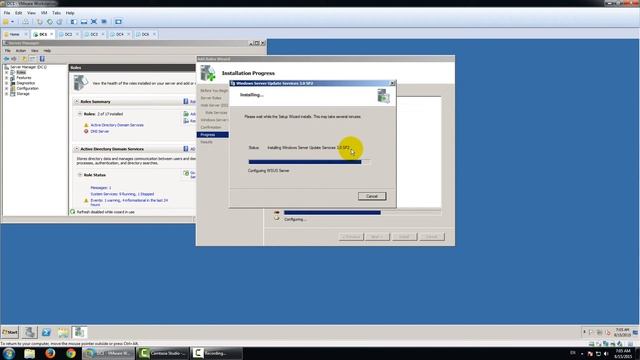Select the Features node in the tree
Image resolution: width=640 pixels, height=360 pixels.
coord(24,78)
